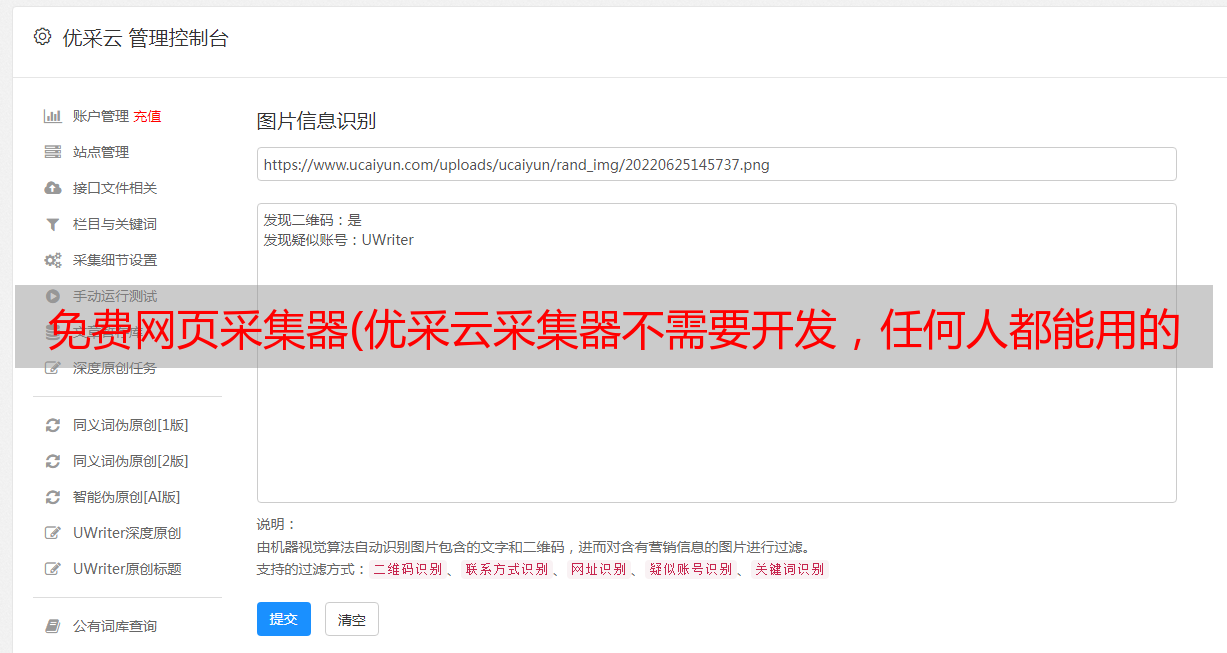The height and width of the screenshot is (653, 1227).
Task: Click the 清空 button
Action: pyautogui.click(x=352, y=620)
